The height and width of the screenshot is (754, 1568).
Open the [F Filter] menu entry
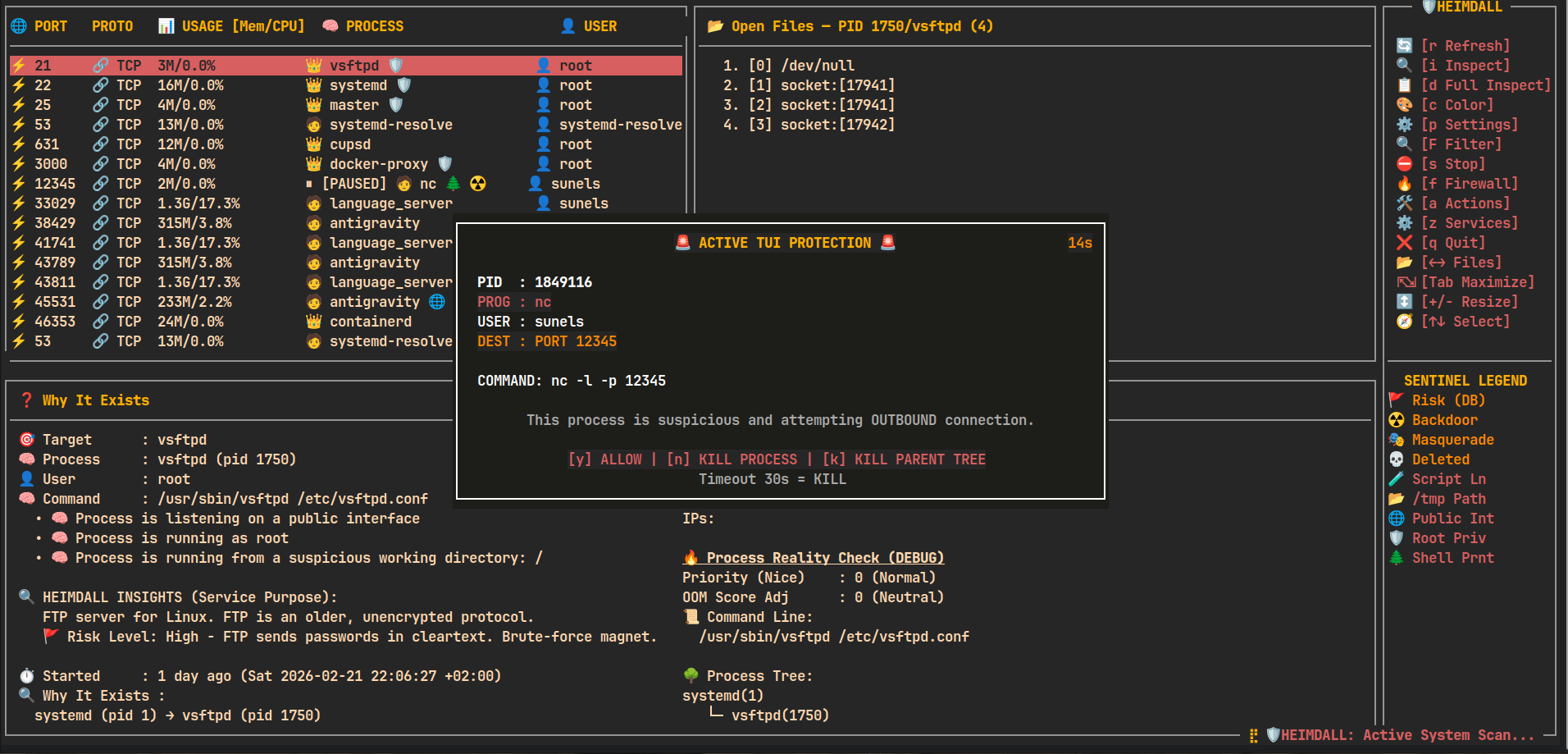[1461, 144]
